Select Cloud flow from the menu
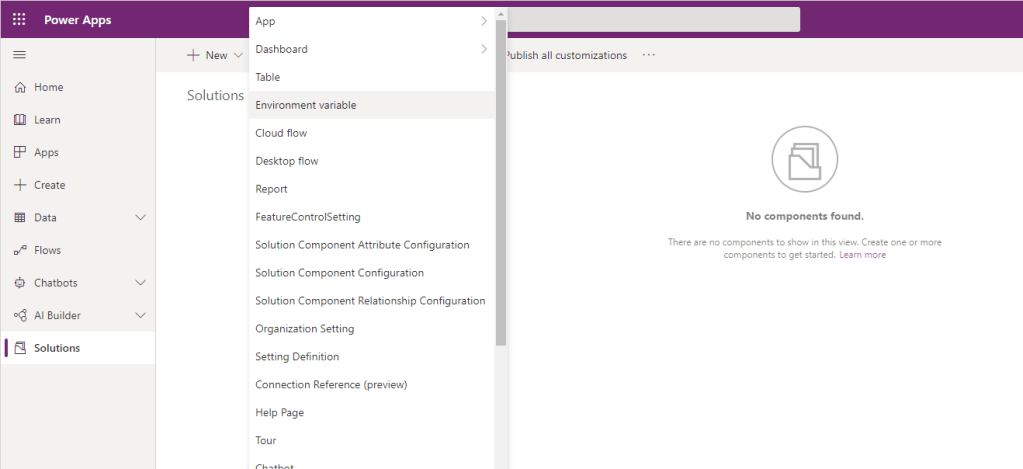Screen dimensions: 1023x469 pos(281,133)
